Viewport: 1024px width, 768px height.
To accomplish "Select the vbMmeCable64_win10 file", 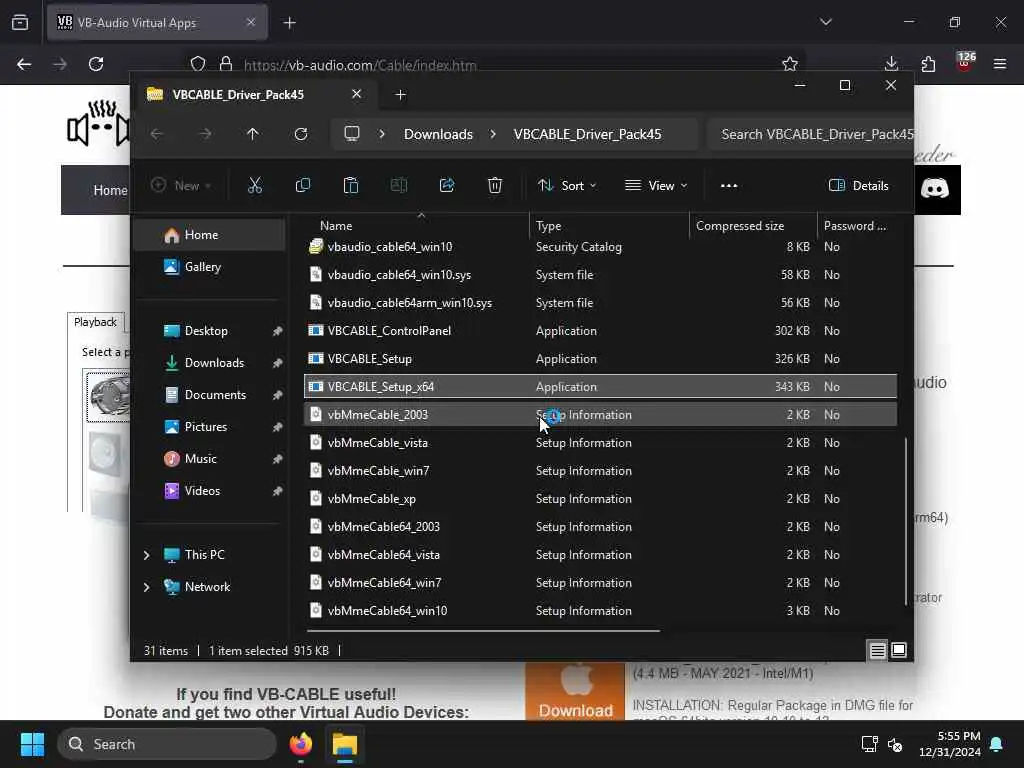I will click(600, 611).
